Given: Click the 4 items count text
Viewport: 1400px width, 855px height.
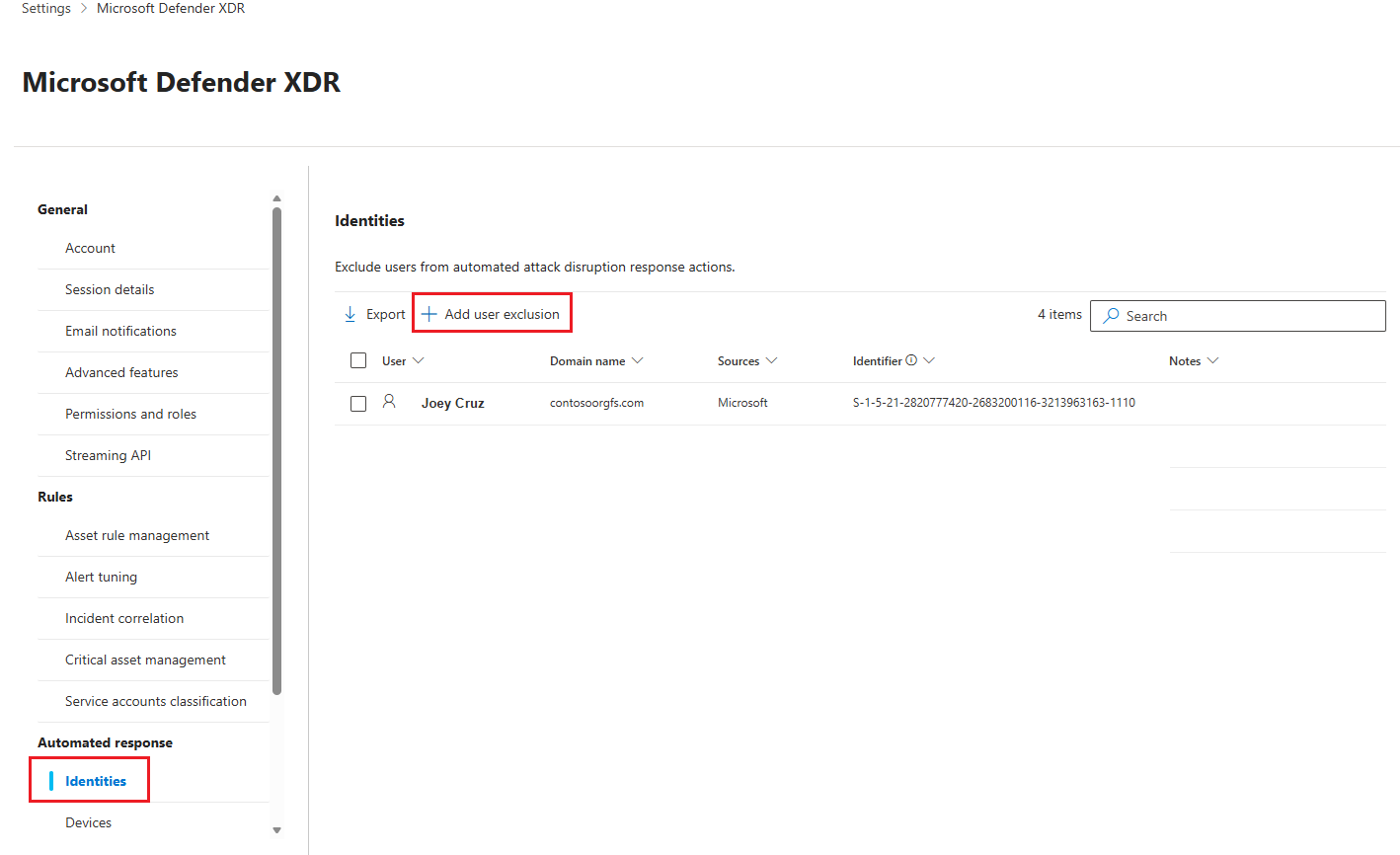Looking at the screenshot, I should [x=1059, y=314].
